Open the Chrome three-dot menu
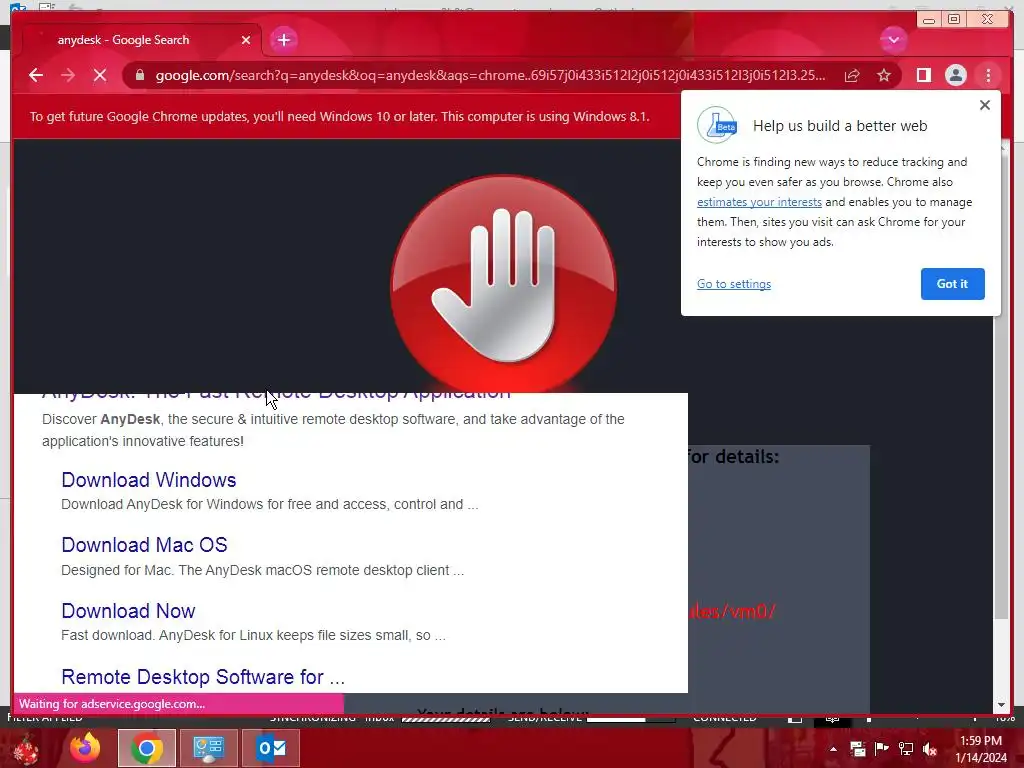The image size is (1024, 768). (x=988, y=75)
